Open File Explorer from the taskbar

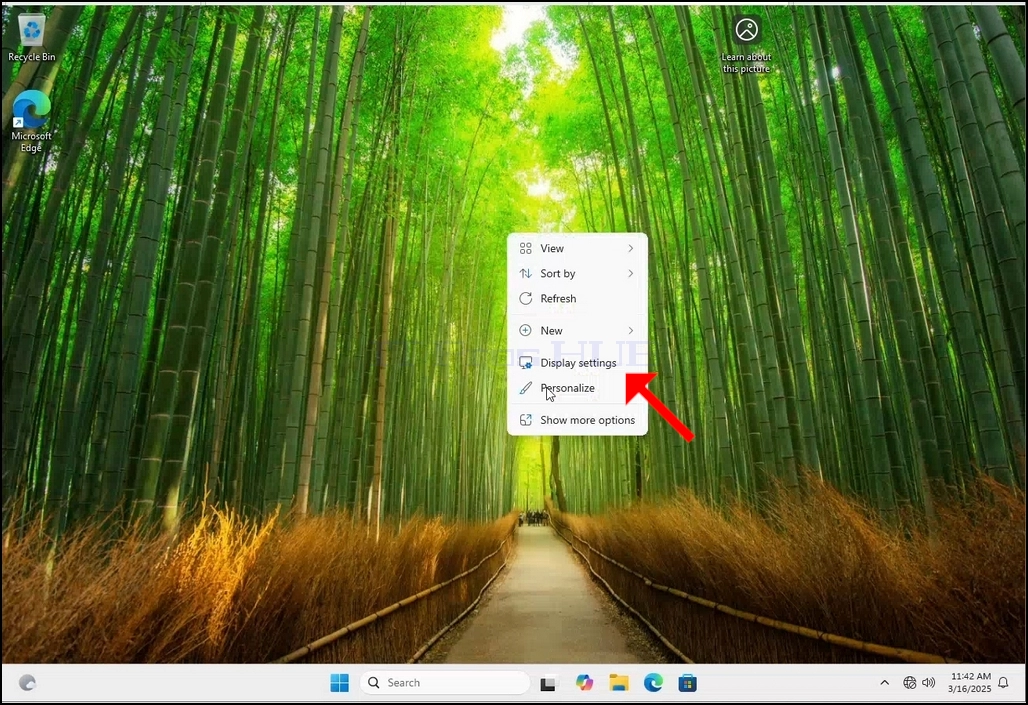coord(618,683)
